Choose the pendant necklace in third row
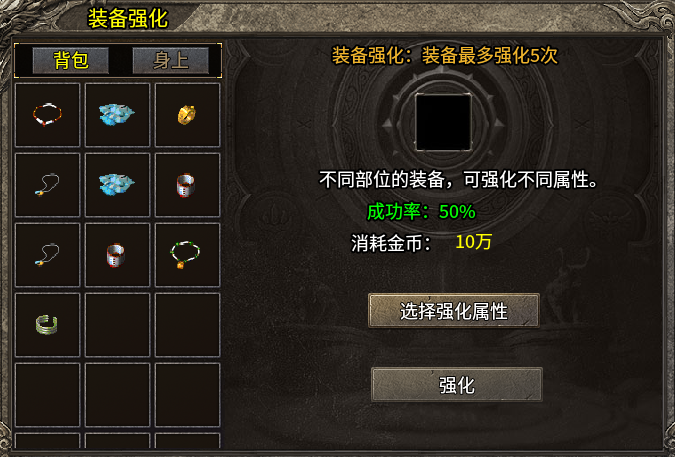675x457 pixels. [x=47, y=255]
